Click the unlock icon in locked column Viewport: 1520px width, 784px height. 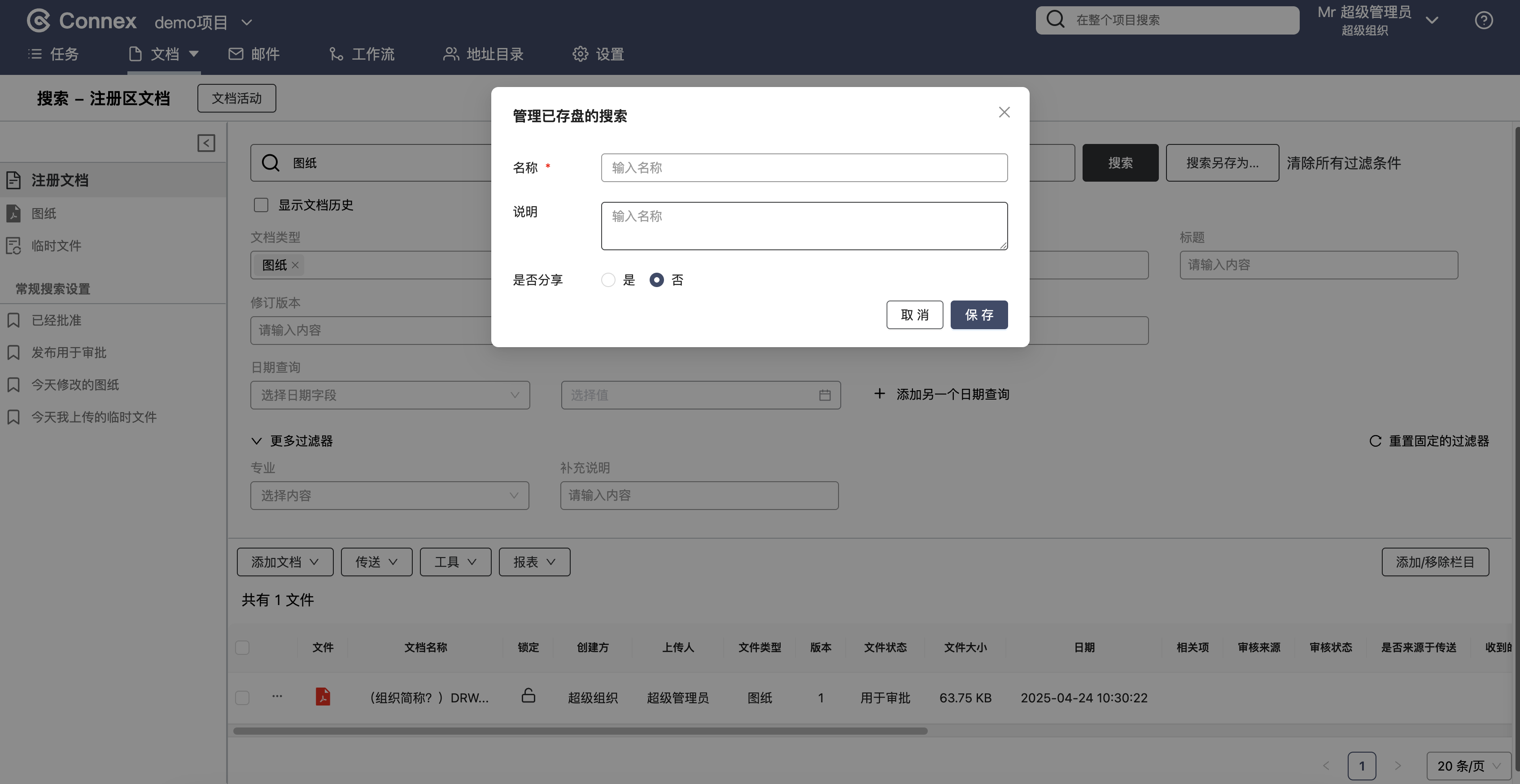(528, 696)
